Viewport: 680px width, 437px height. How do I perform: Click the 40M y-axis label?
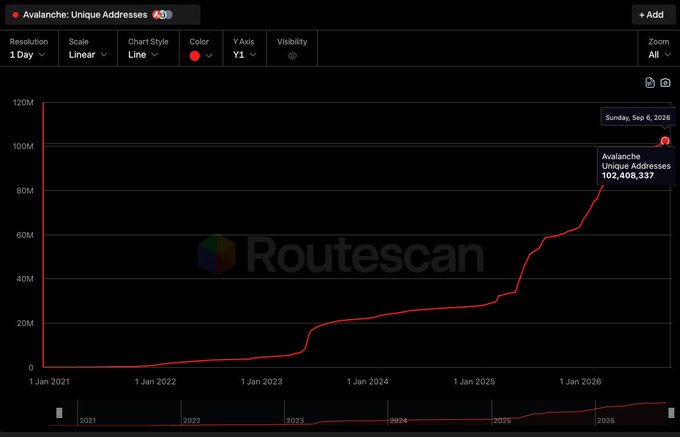[x=25, y=279]
